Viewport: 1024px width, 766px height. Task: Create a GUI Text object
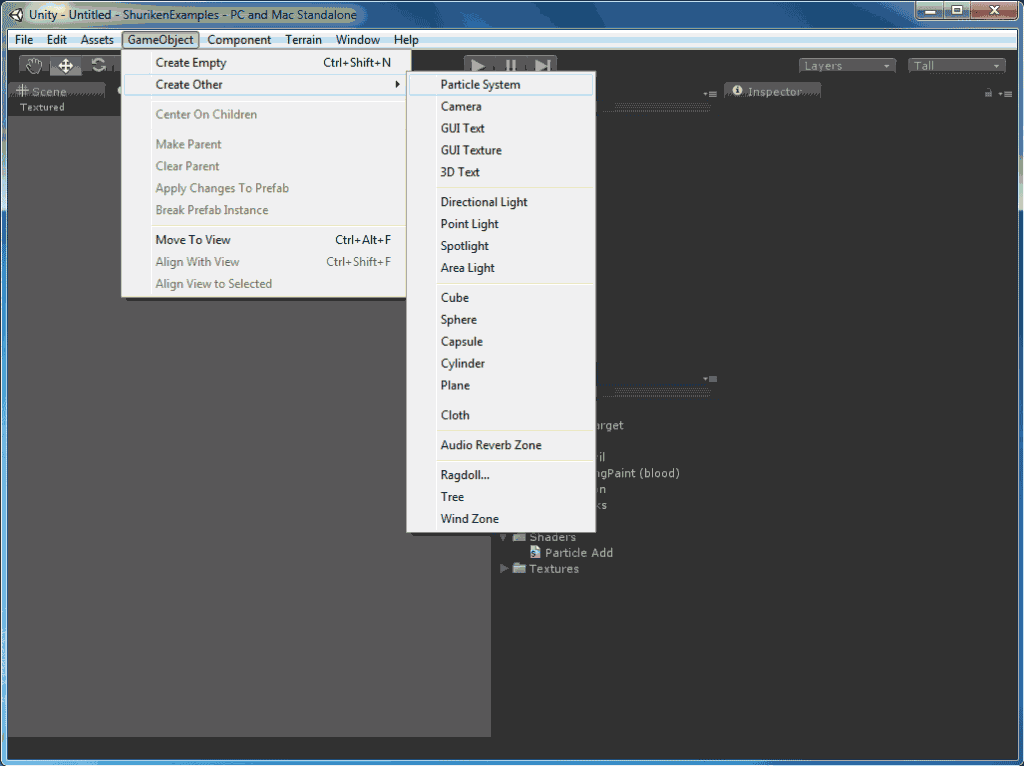coord(501,129)
